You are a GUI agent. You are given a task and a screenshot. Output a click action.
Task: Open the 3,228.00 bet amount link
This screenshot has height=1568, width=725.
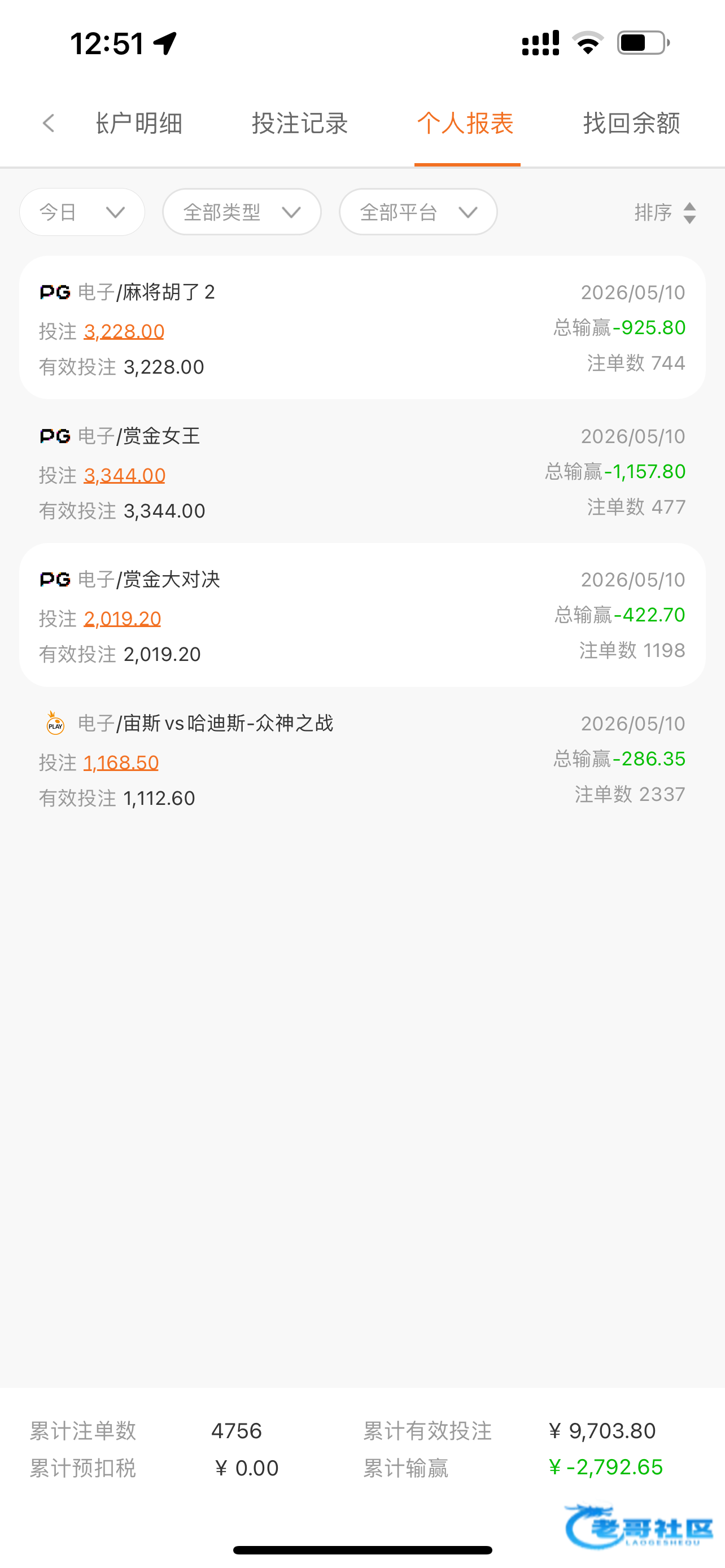(124, 332)
